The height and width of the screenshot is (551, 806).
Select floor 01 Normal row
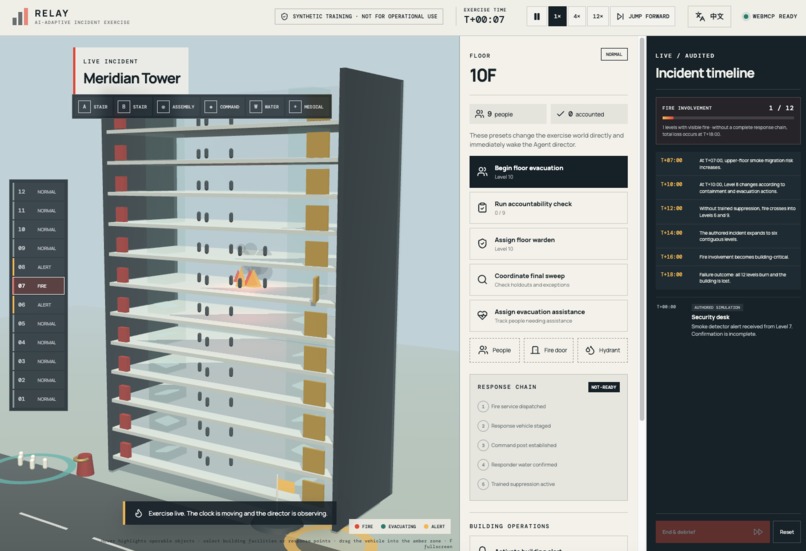tap(39, 399)
